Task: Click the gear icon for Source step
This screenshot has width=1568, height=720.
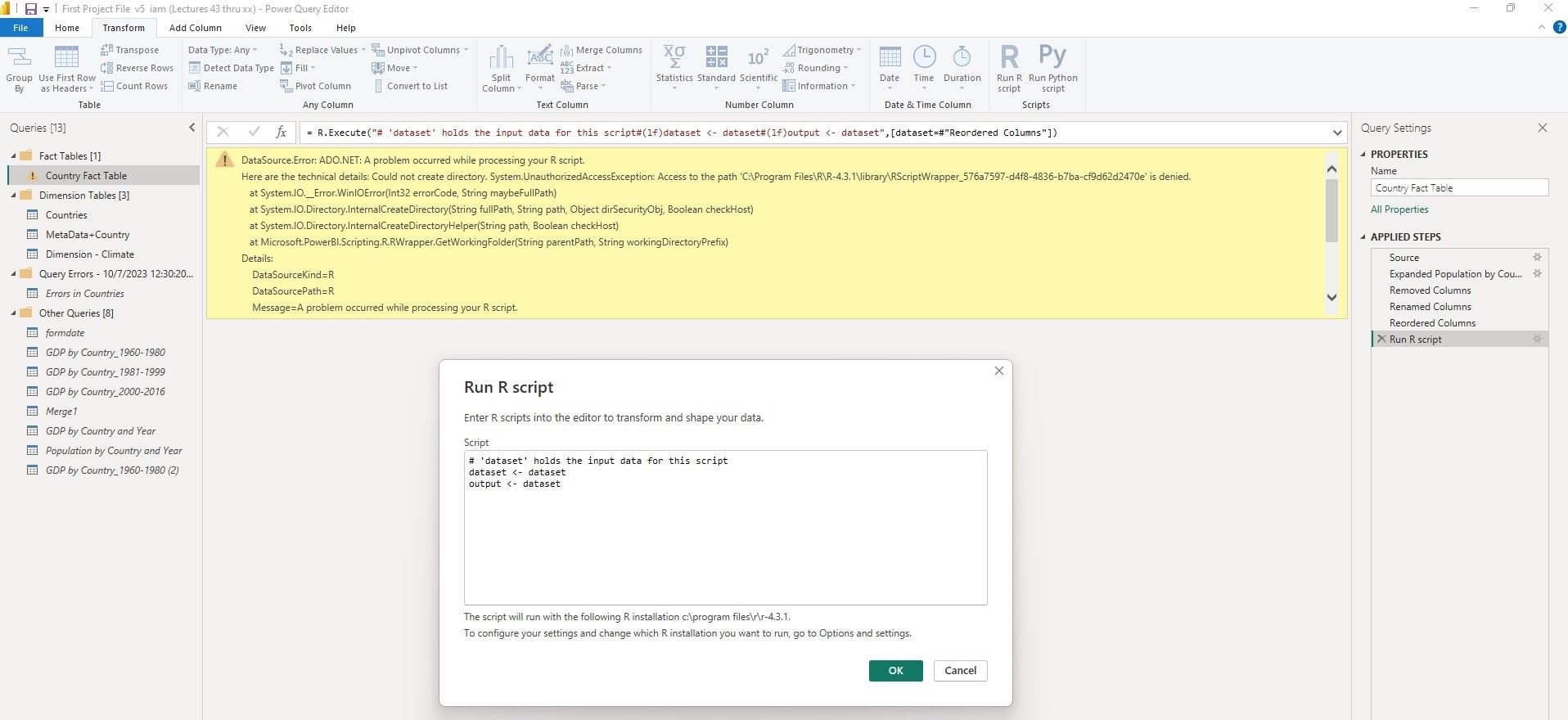Action: coord(1537,257)
